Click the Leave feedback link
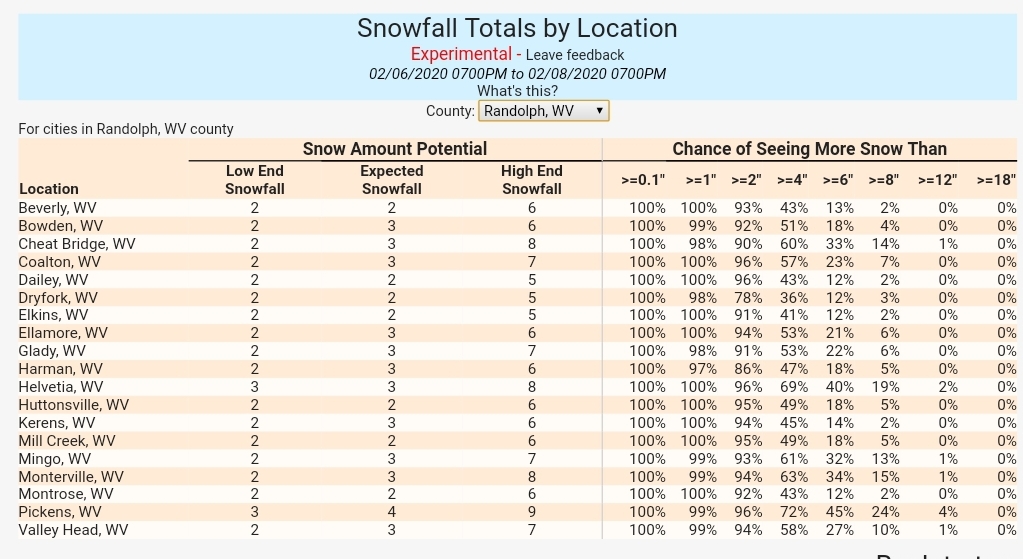 (x=574, y=55)
